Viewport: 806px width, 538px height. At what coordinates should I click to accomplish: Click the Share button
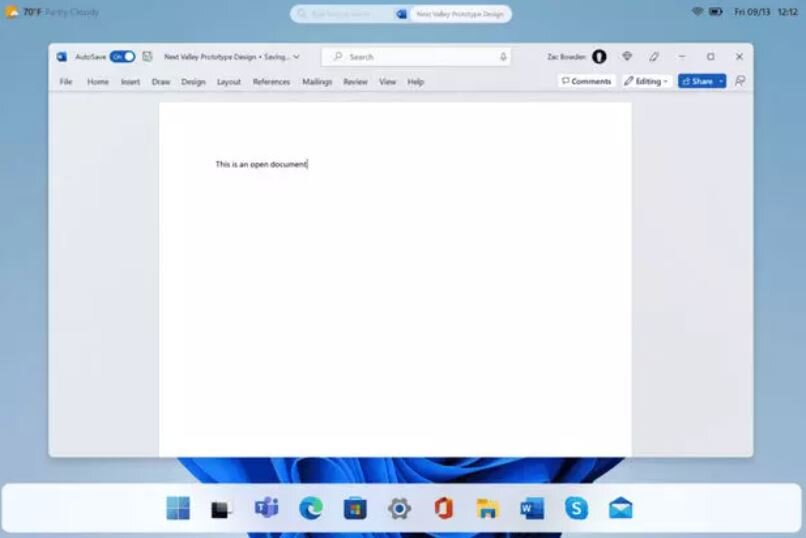tap(696, 81)
